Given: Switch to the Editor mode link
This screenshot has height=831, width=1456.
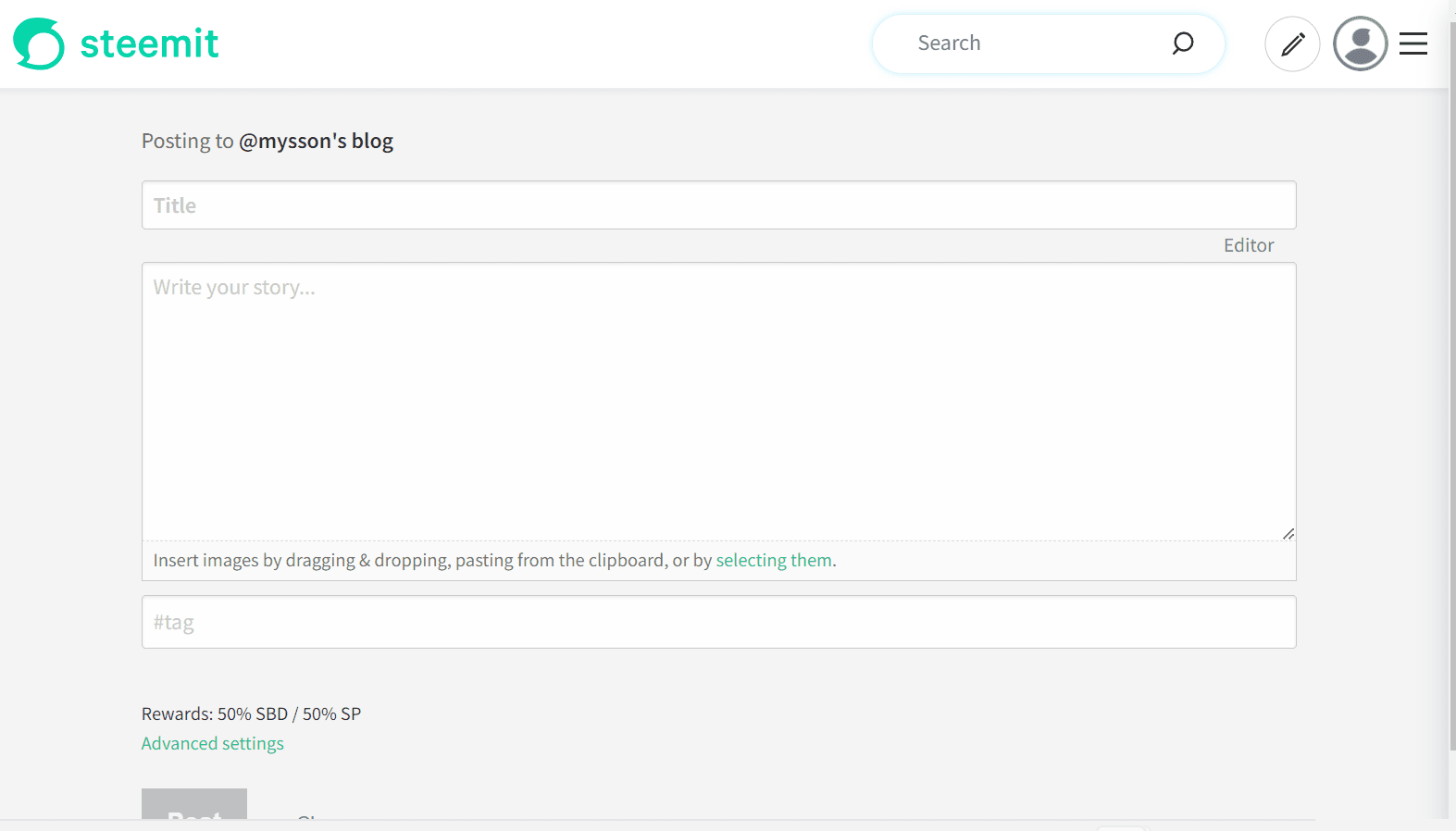Looking at the screenshot, I should 1249,245.
